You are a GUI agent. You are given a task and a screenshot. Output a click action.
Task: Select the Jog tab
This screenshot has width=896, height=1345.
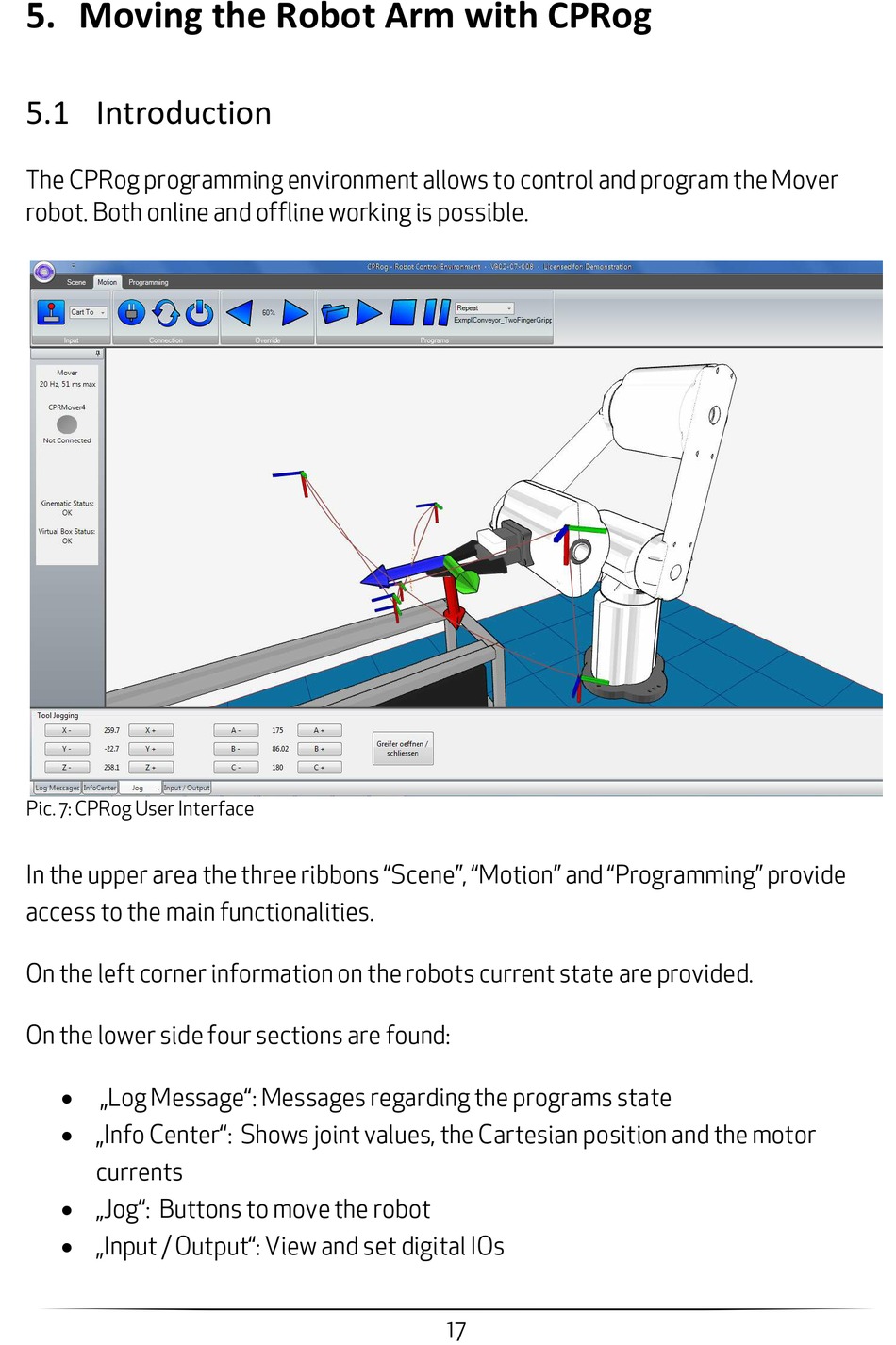139,788
